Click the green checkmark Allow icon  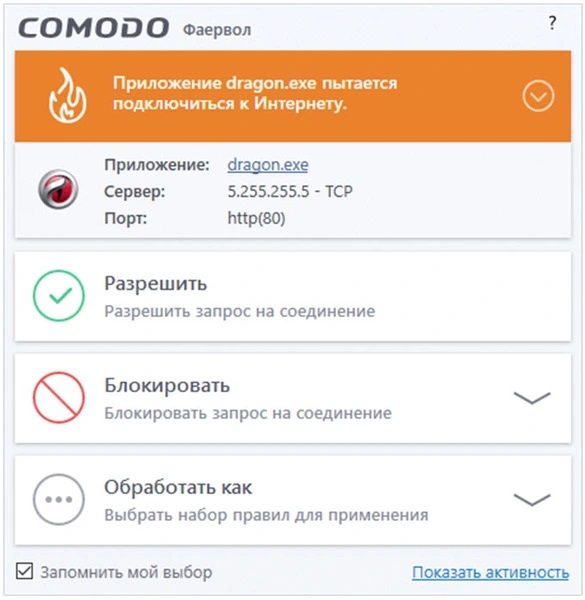pyautogui.click(x=59, y=295)
